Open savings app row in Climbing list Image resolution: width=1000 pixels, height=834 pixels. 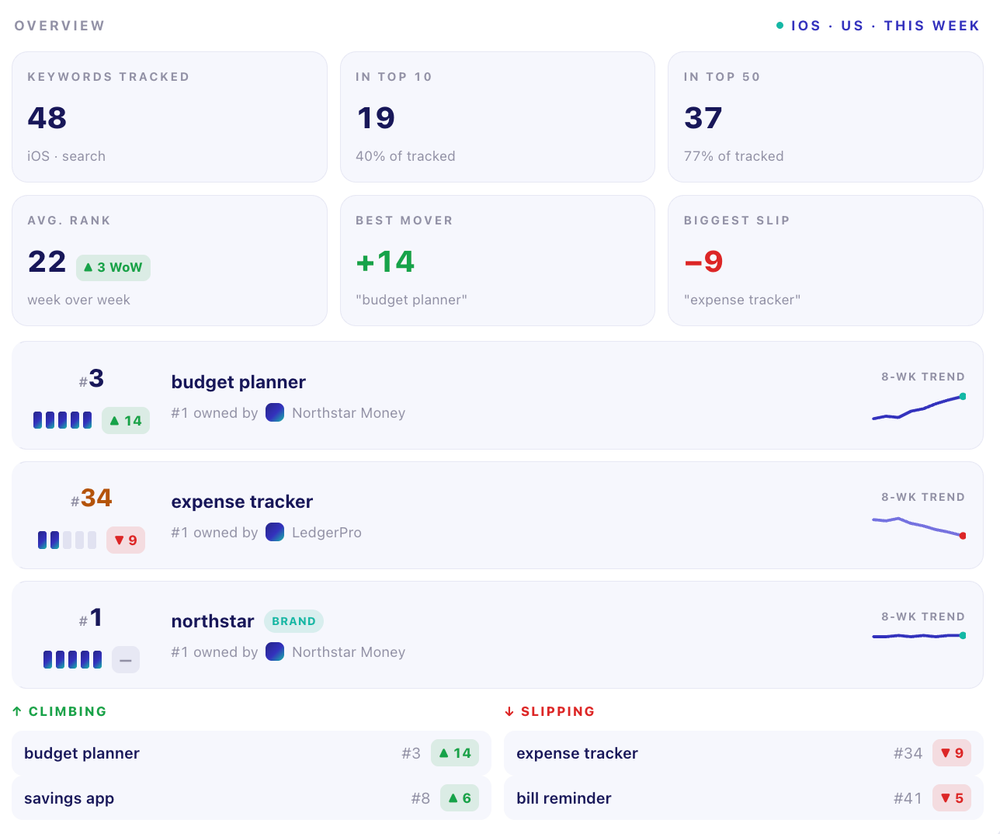tap(251, 798)
